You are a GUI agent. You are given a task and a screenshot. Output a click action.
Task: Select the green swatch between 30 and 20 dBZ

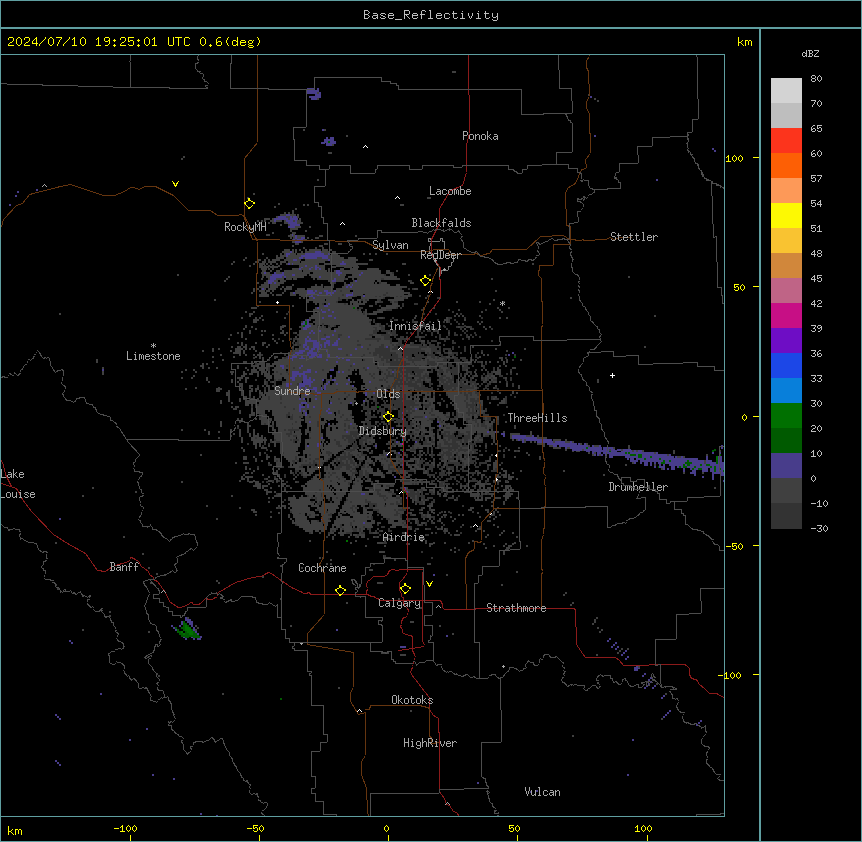pyautogui.click(x=786, y=416)
